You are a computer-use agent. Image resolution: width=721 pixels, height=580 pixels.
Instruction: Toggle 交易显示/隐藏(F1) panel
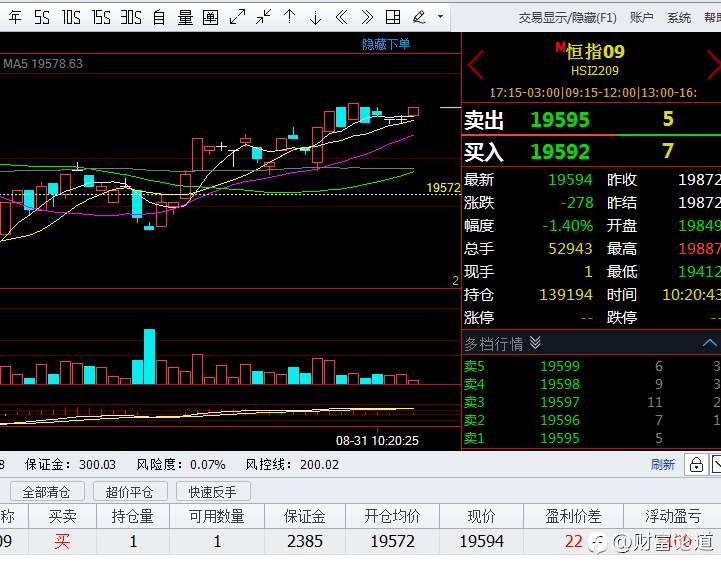tap(567, 18)
